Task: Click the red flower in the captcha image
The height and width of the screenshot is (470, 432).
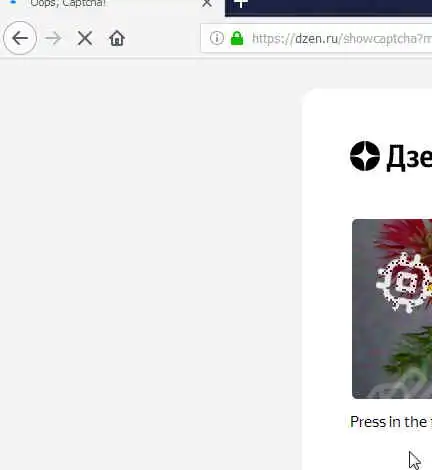Action: tap(407, 236)
